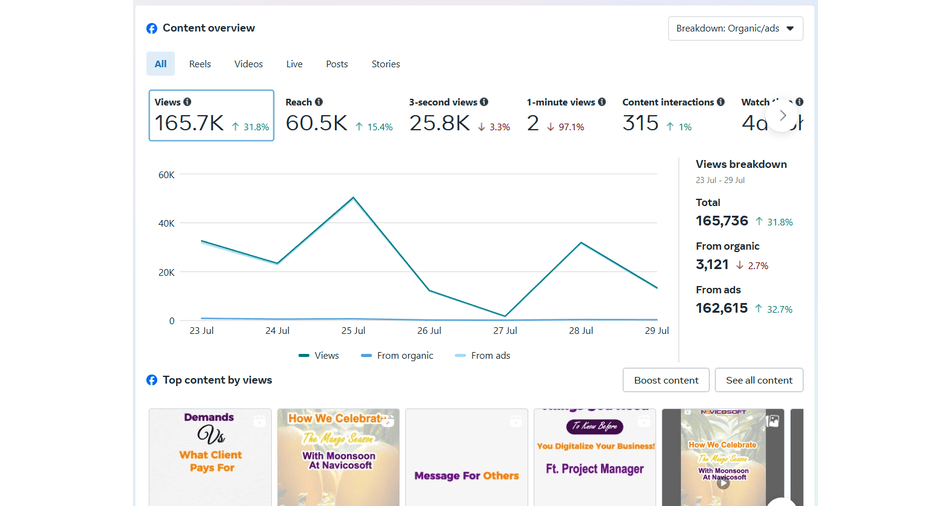Switch to the Reels tab

pos(200,64)
